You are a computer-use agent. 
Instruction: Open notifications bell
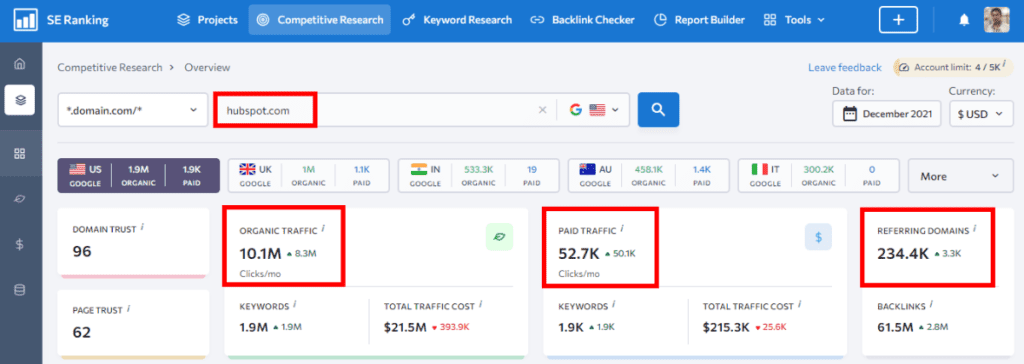coord(964,20)
